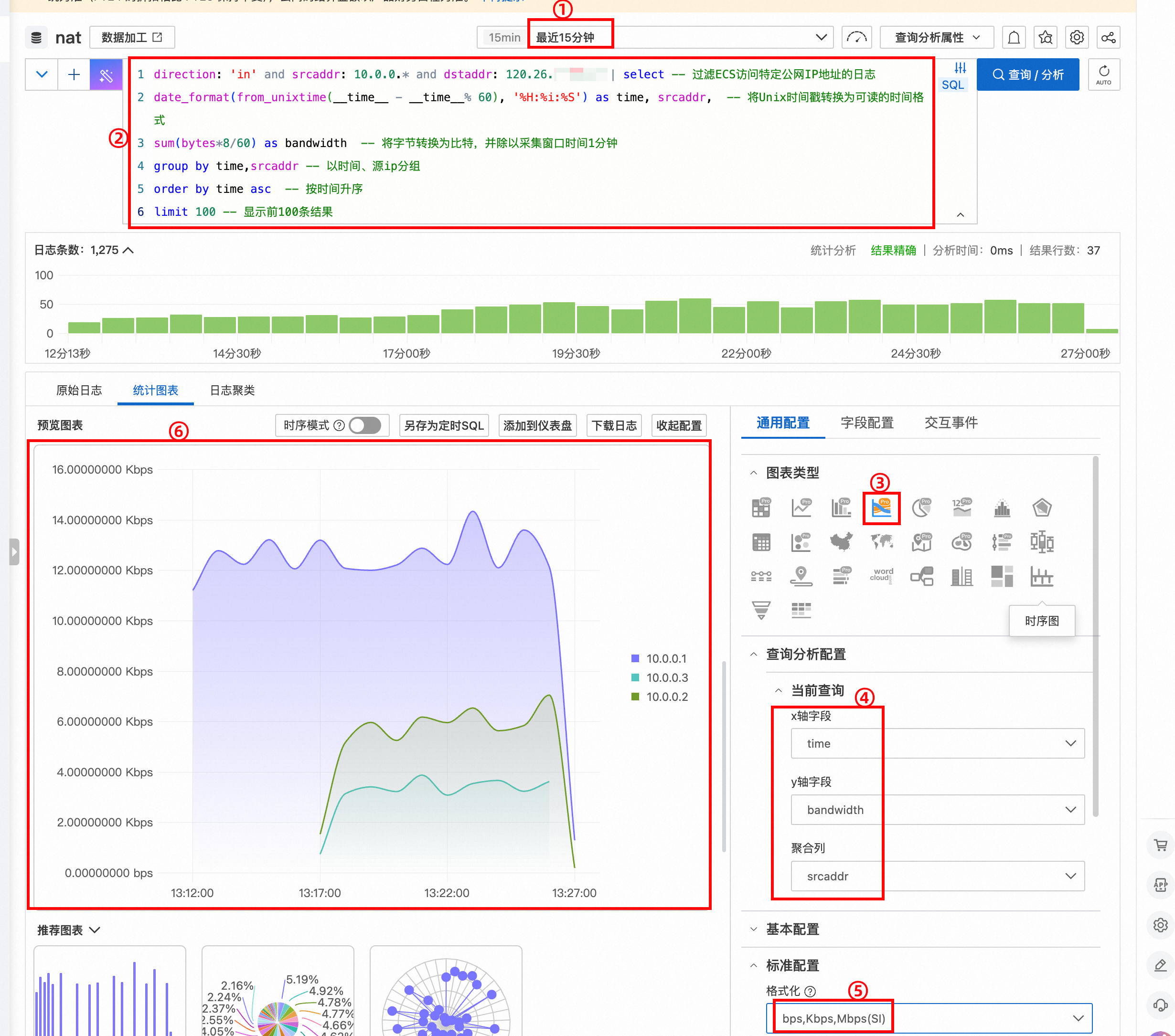Select the China map chart icon

pyautogui.click(x=841, y=542)
